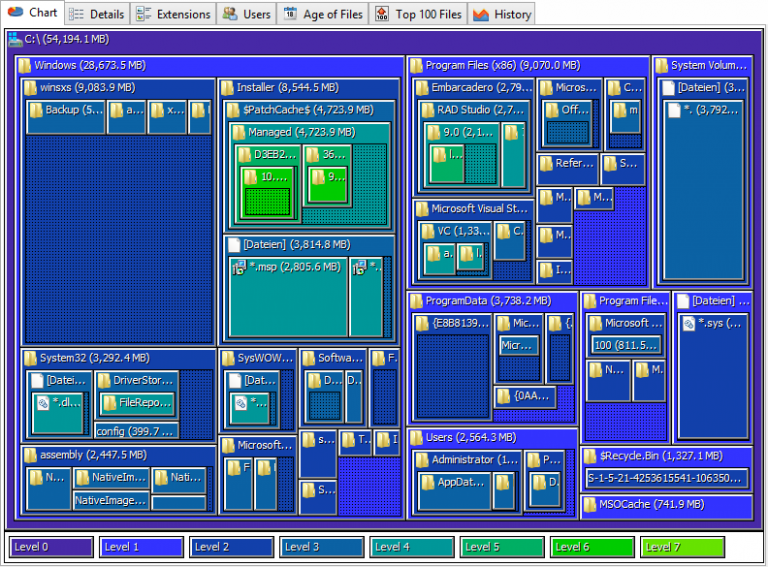Click the System32 folder icon

tap(32, 358)
